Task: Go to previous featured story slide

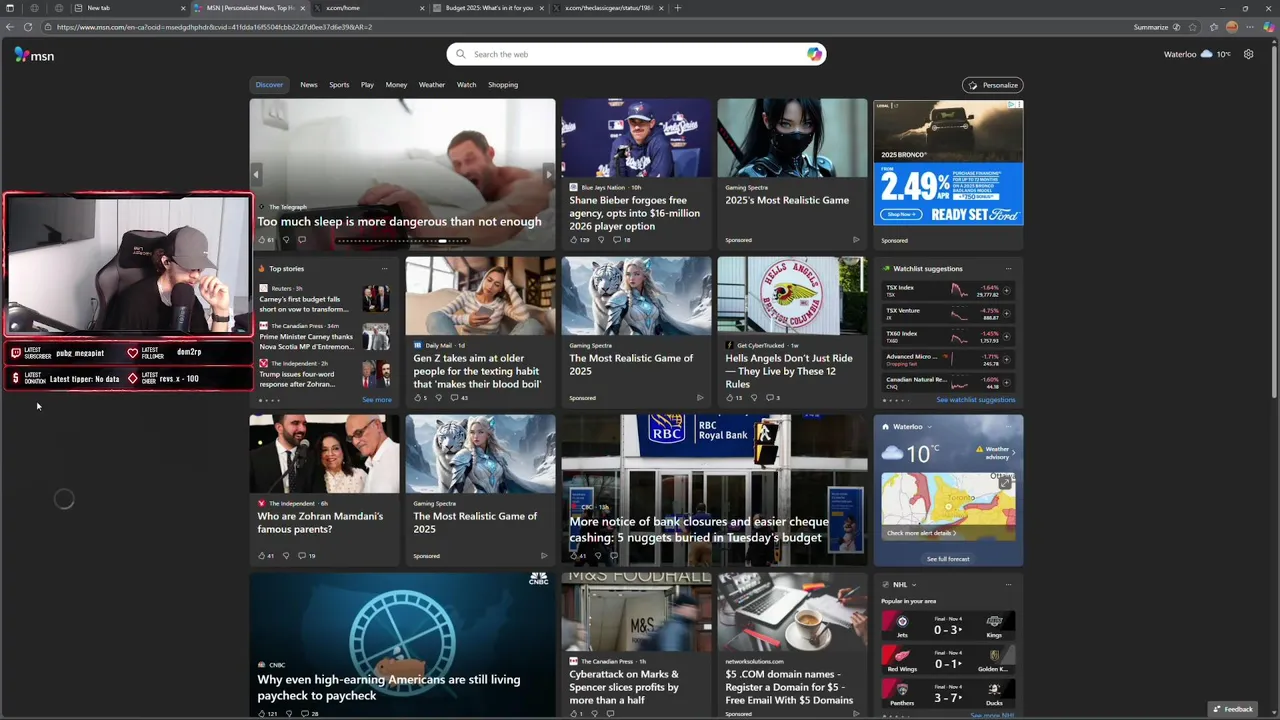Action: (255, 174)
